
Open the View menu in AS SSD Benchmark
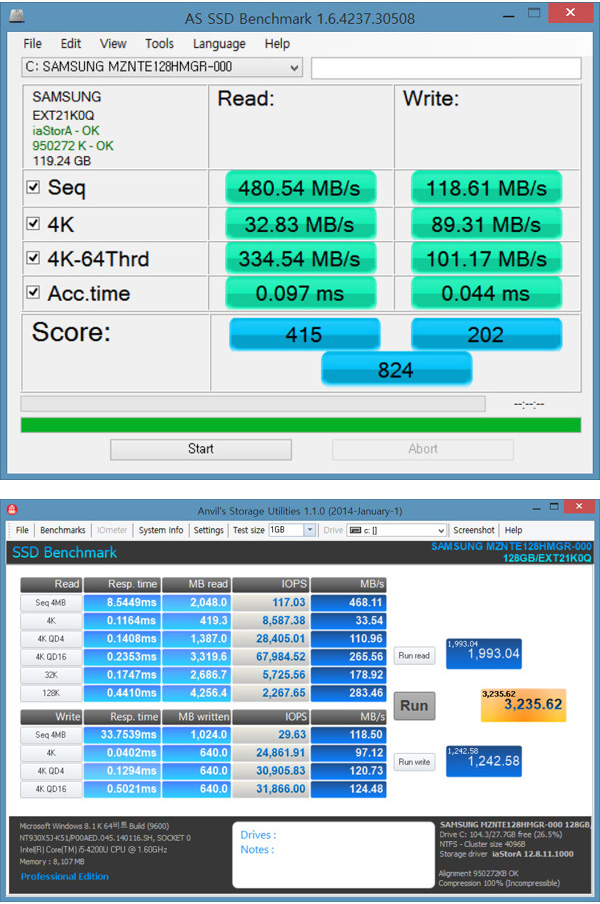coord(113,44)
